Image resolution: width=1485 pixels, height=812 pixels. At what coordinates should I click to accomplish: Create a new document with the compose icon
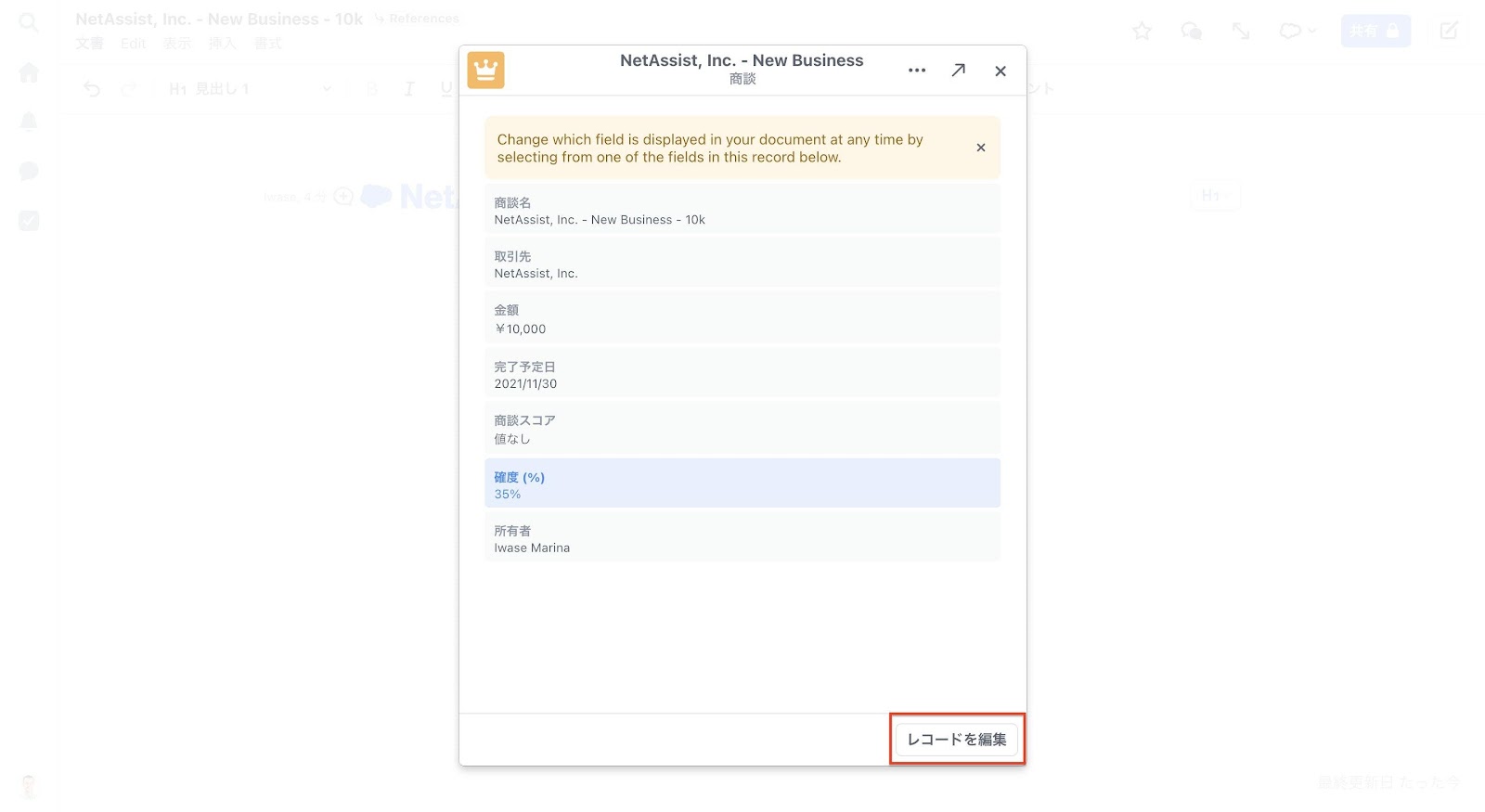[x=1449, y=32]
